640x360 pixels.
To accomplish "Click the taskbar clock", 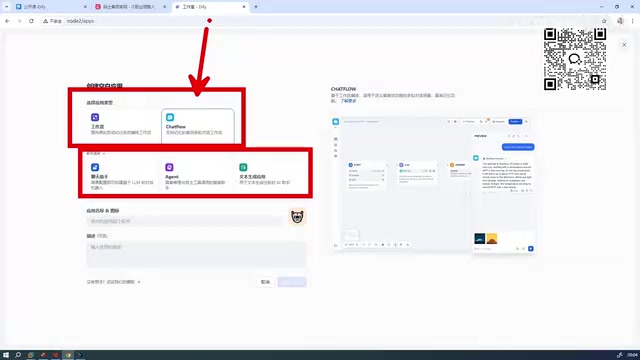I will (633, 355).
